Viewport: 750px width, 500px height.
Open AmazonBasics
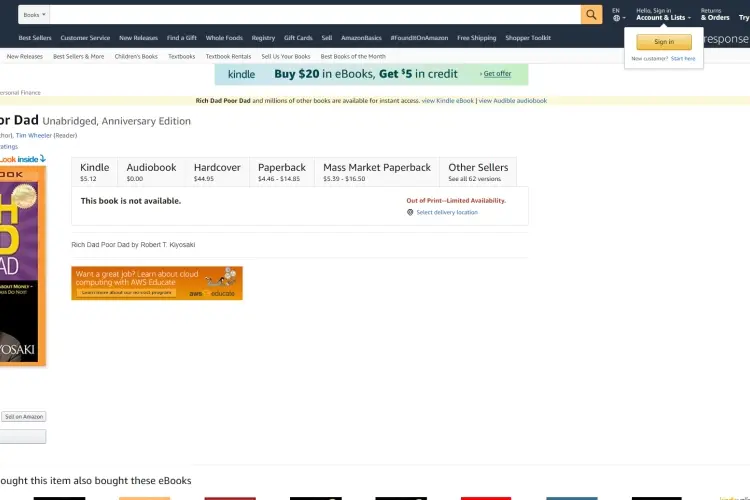pyautogui.click(x=361, y=38)
